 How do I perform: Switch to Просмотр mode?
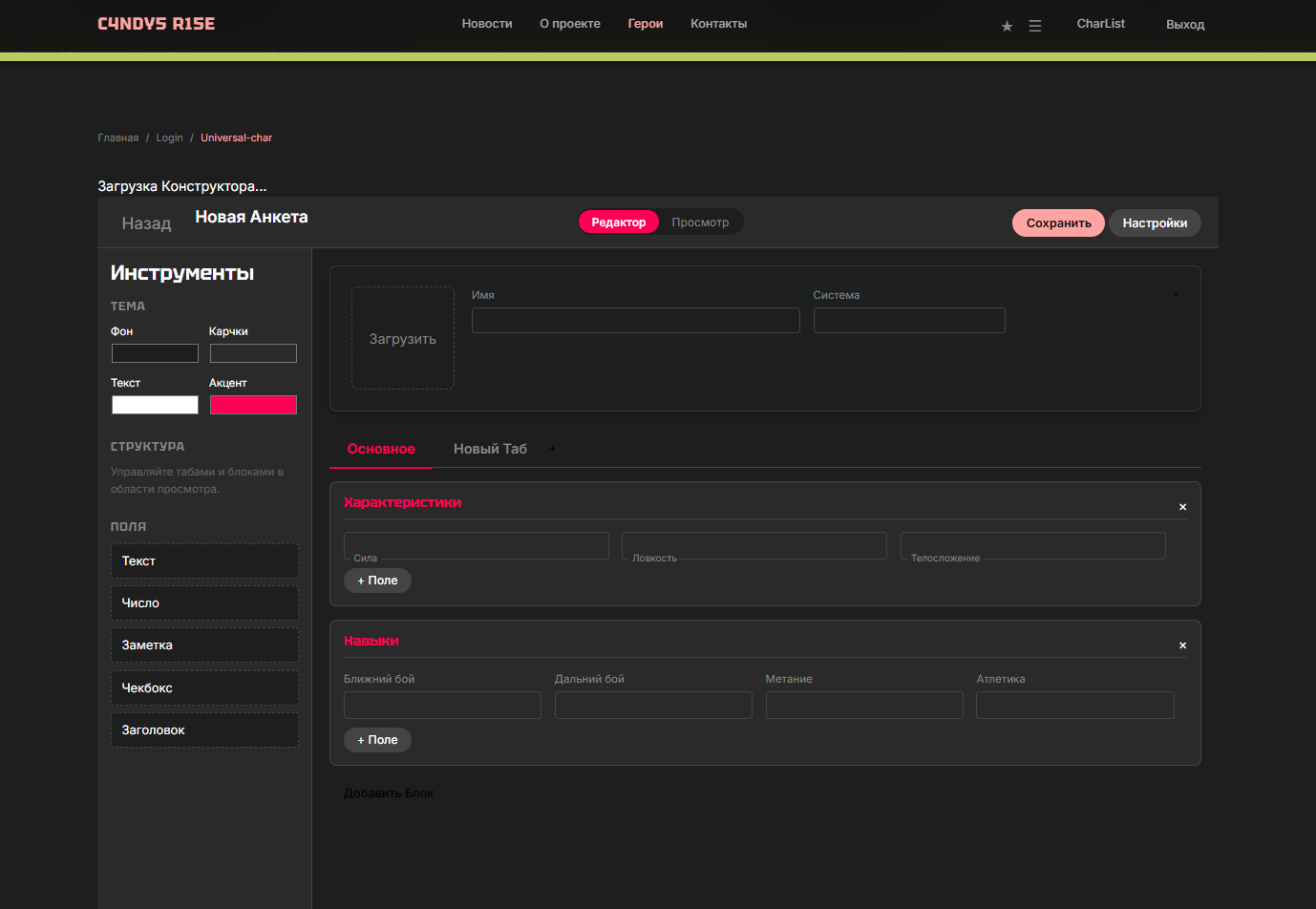700,222
